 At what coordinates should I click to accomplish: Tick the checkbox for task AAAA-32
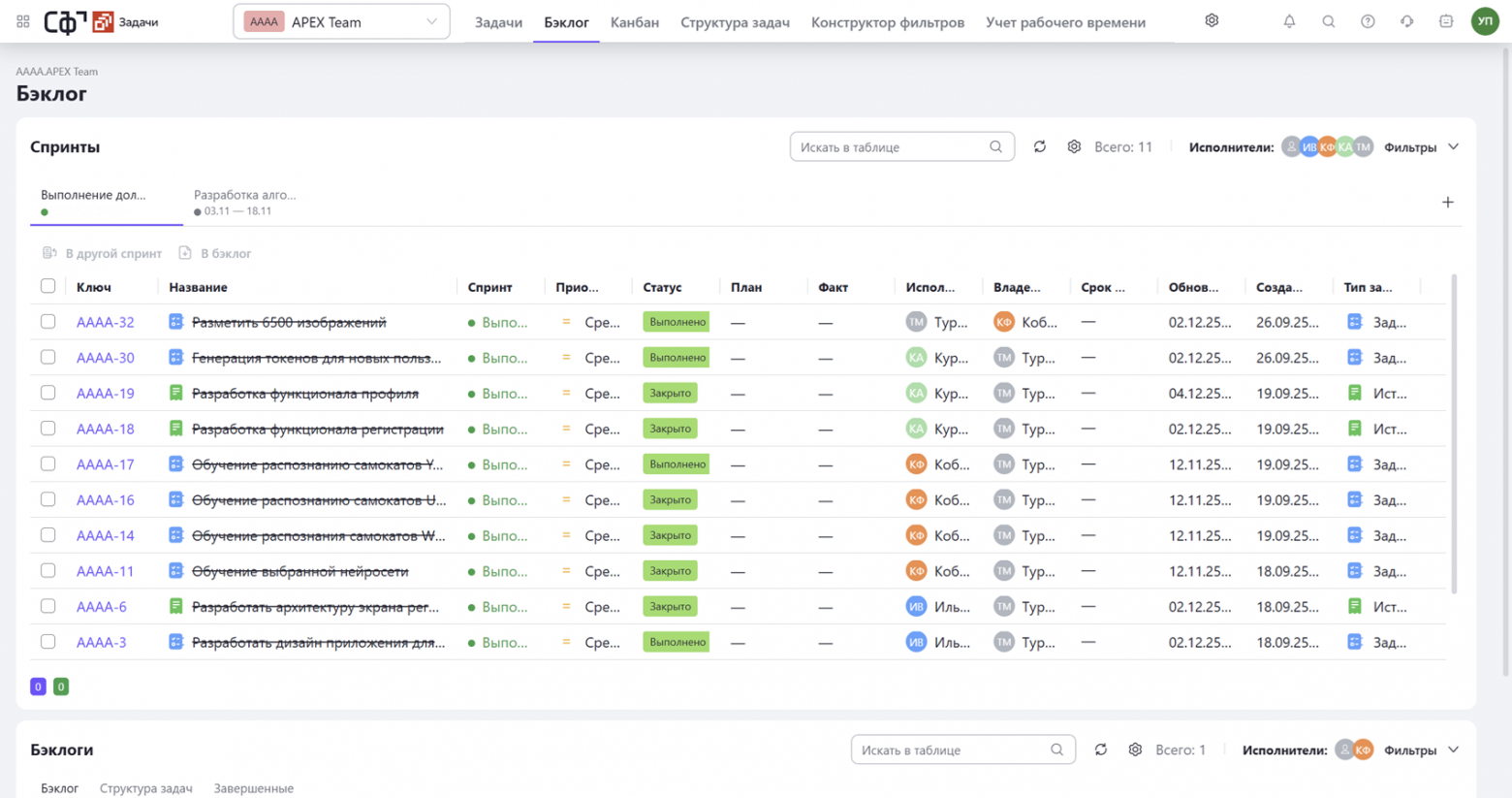tap(47, 322)
